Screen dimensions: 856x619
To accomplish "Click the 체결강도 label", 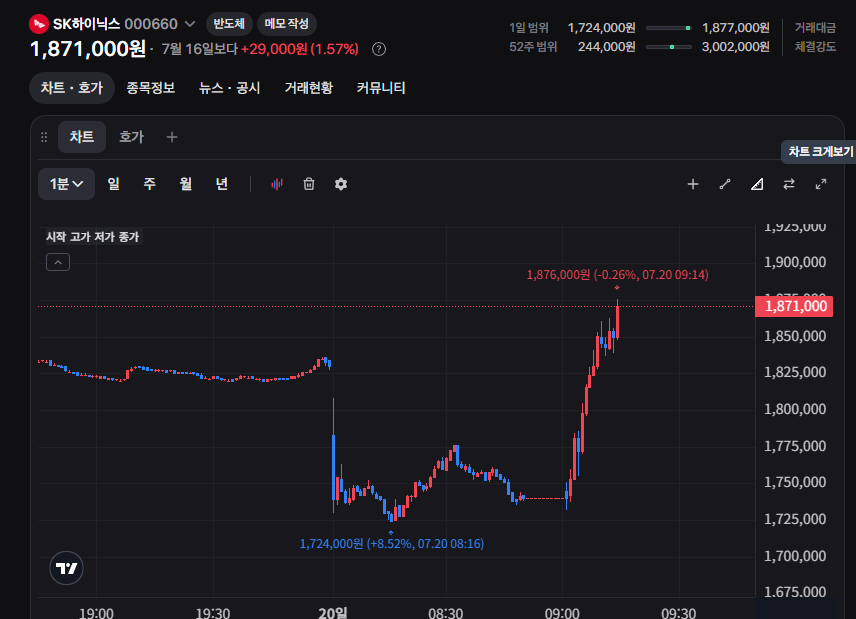I will pyautogui.click(x=815, y=47).
